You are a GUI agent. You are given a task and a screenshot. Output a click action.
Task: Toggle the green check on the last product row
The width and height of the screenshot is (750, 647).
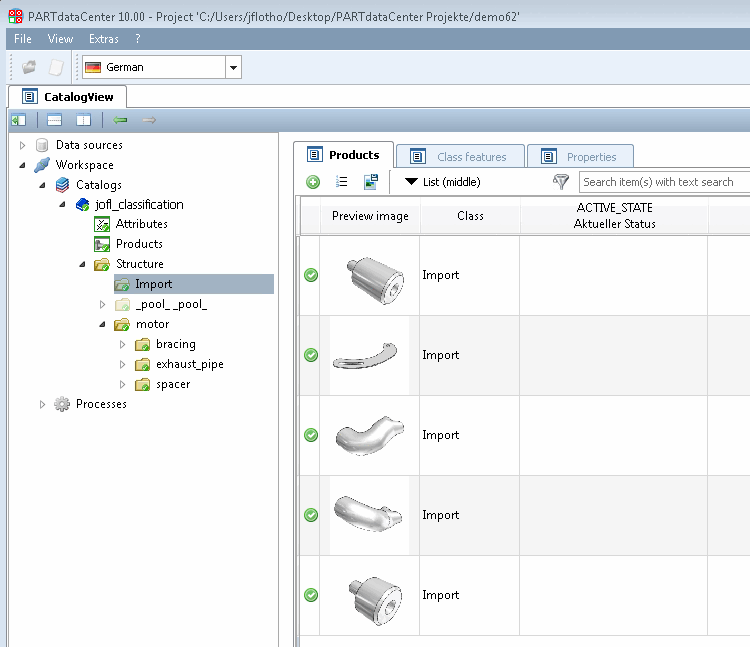point(311,595)
